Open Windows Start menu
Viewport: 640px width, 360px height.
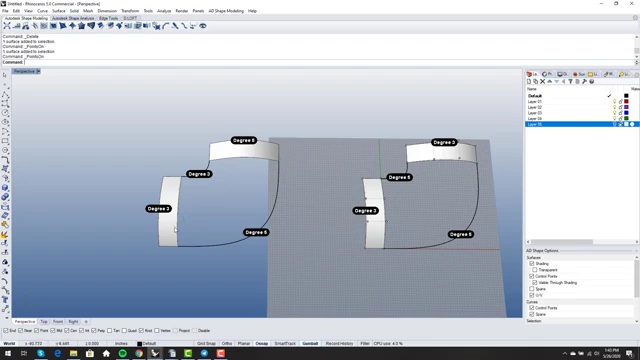tap(8, 353)
